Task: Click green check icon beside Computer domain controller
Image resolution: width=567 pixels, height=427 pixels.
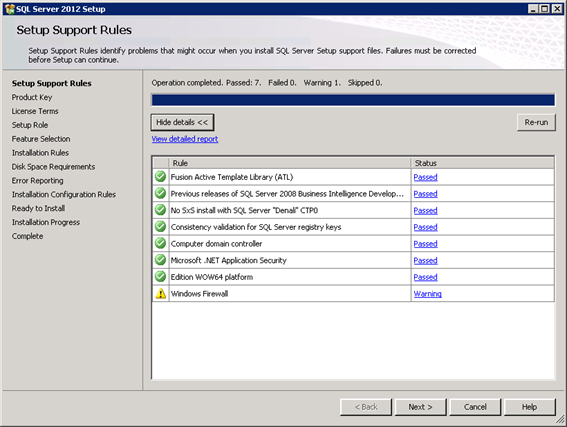Action: pyautogui.click(x=160, y=243)
